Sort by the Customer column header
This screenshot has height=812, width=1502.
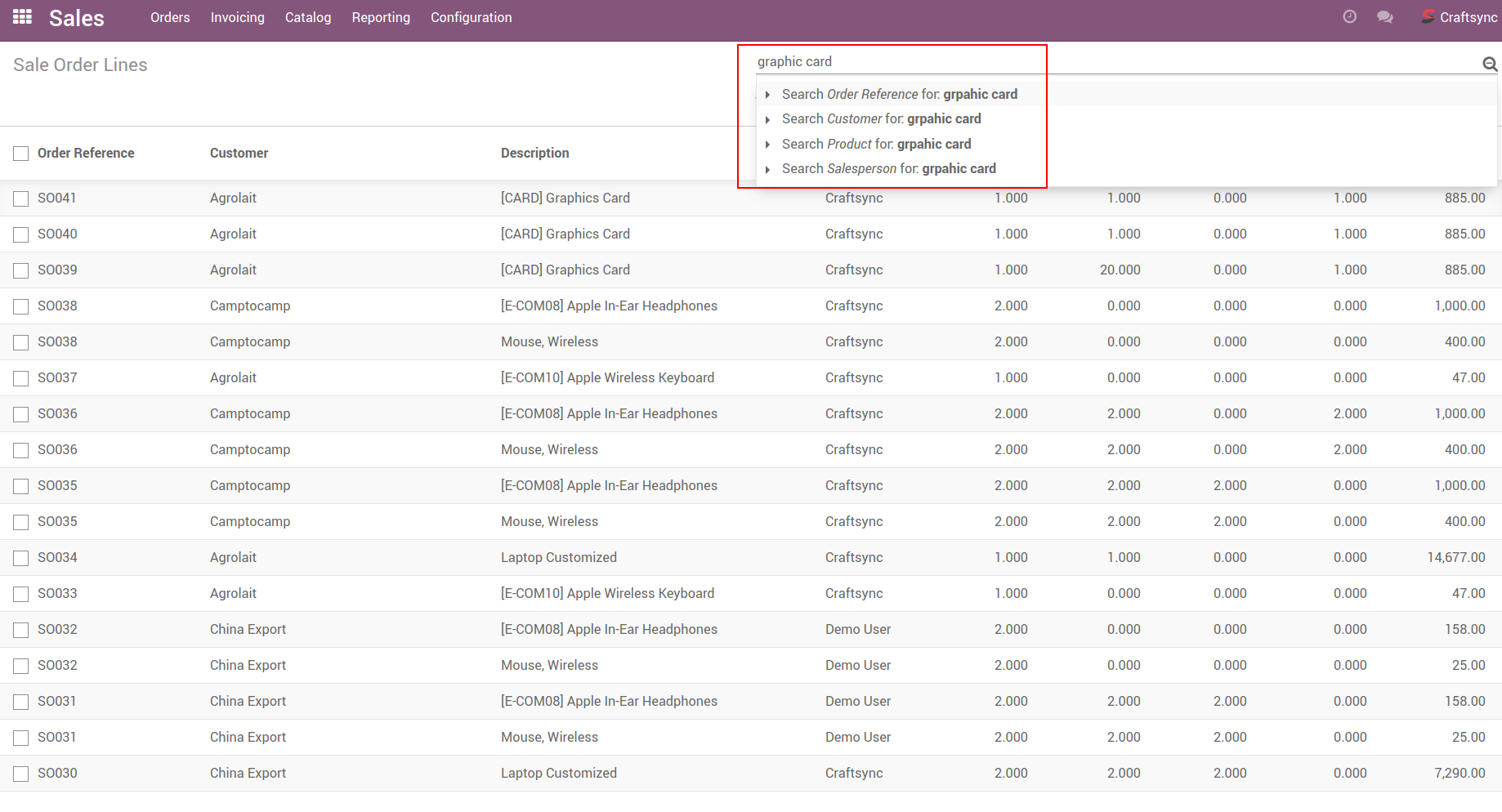click(239, 153)
